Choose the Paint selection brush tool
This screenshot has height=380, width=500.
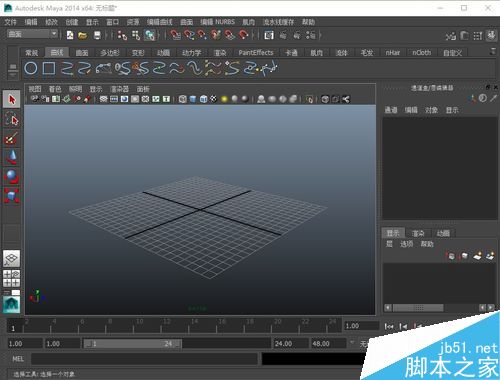pyautogui.click(x=12, y=138)
